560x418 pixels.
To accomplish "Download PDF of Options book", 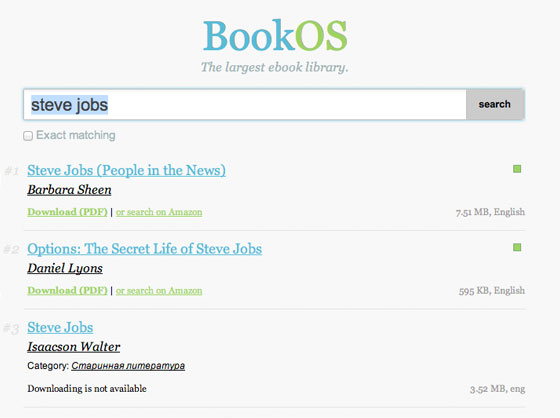I will pyautogui.click(x=67, y=290).
